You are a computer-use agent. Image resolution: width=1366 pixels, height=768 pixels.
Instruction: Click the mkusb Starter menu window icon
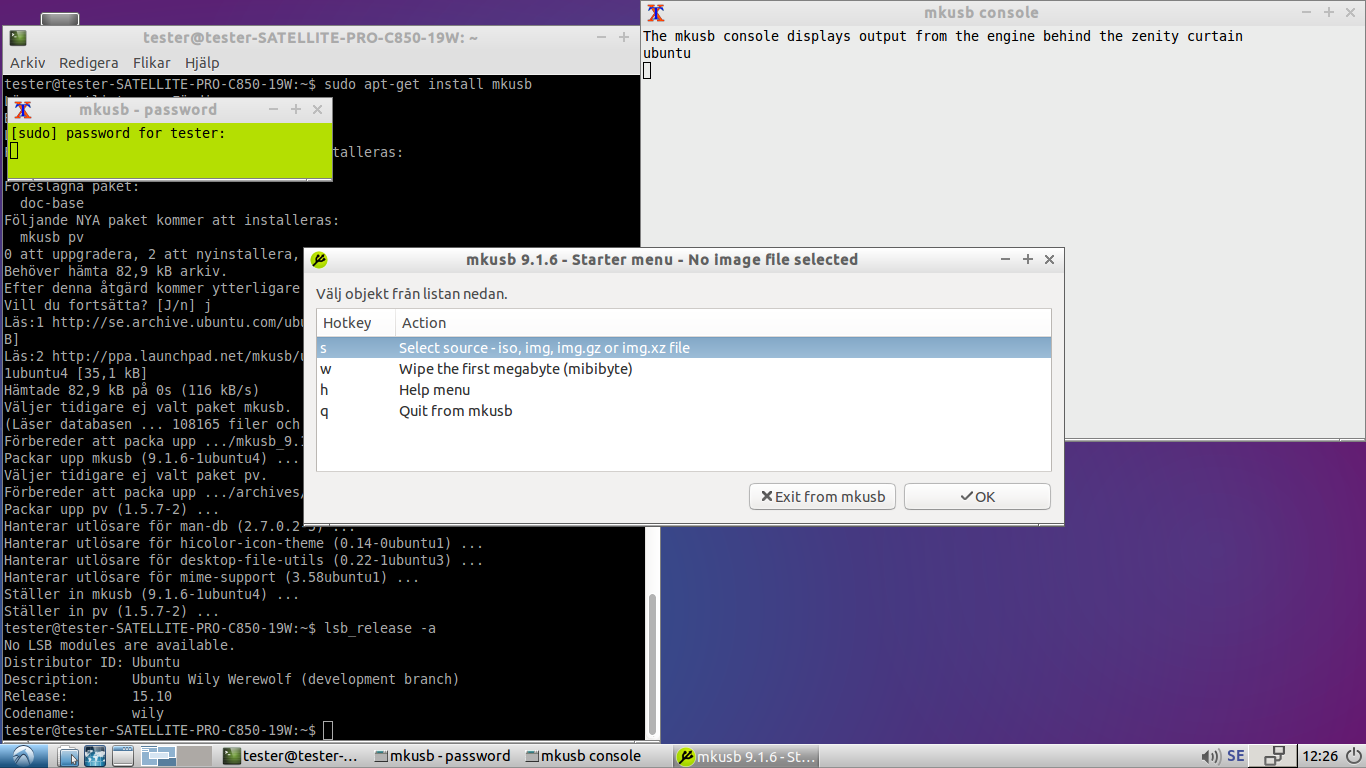click(320, 259)
